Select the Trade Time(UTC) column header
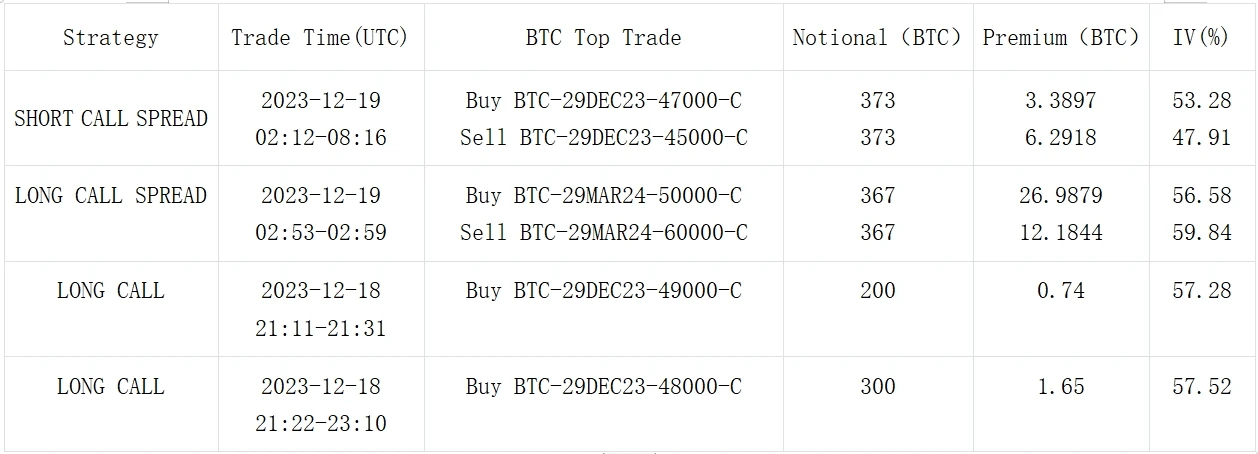1258x454 pixels. click(320, 38)
